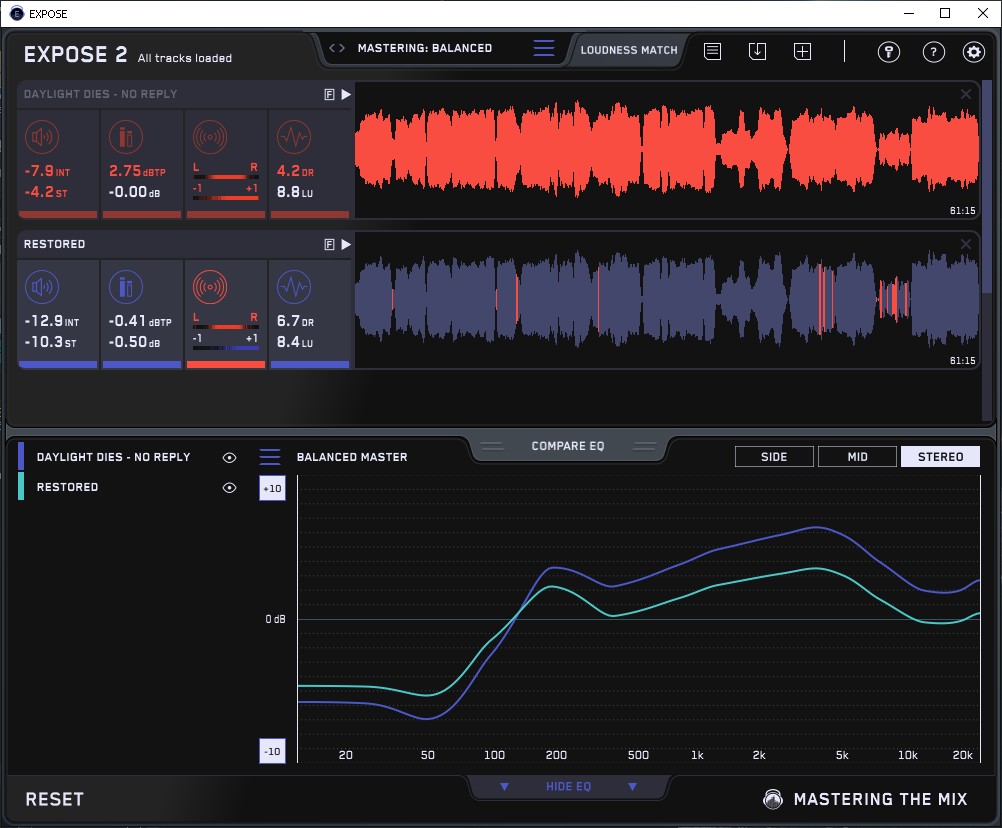Click the export download icon
Image resolution: width=1002 pixels, height=828 pixels.
coord(757,51)
